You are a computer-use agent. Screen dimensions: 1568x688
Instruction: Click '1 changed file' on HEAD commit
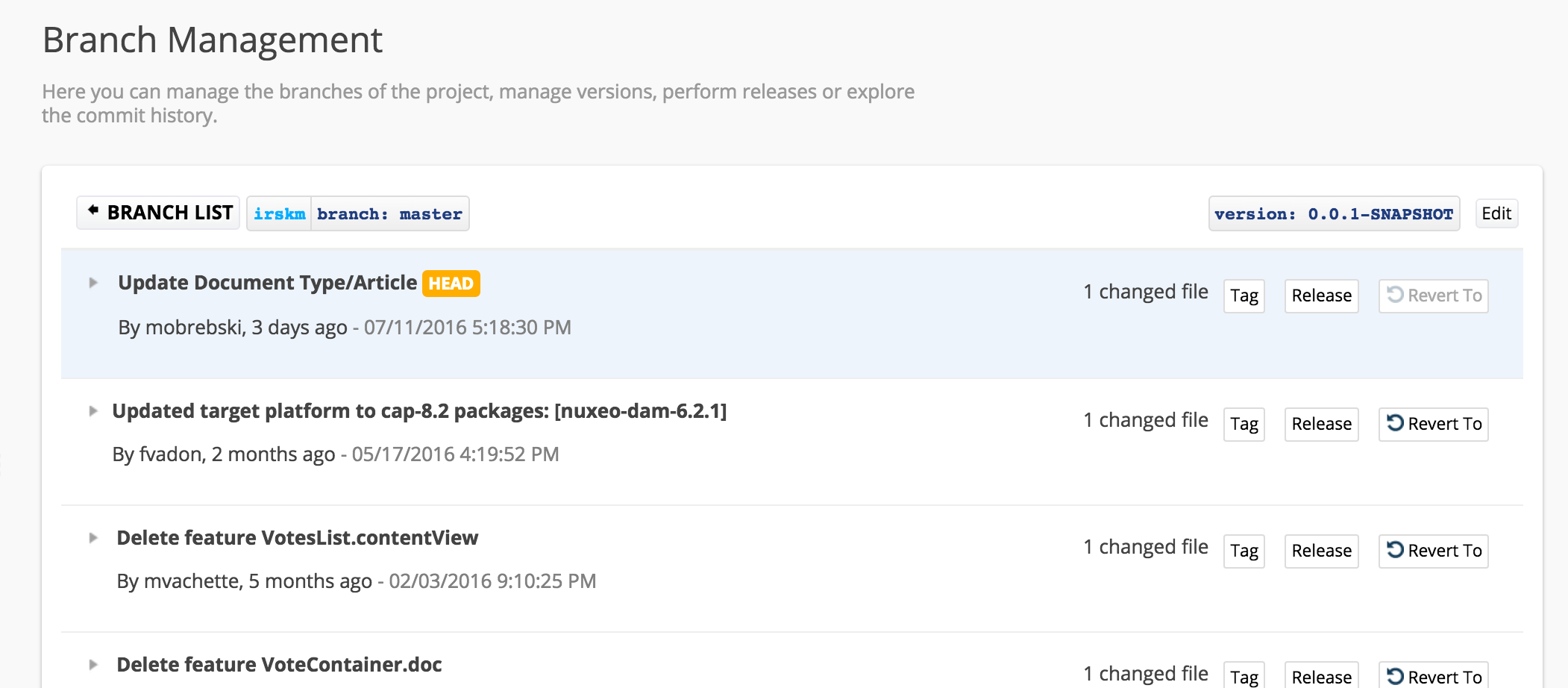tap(1146, 292)
